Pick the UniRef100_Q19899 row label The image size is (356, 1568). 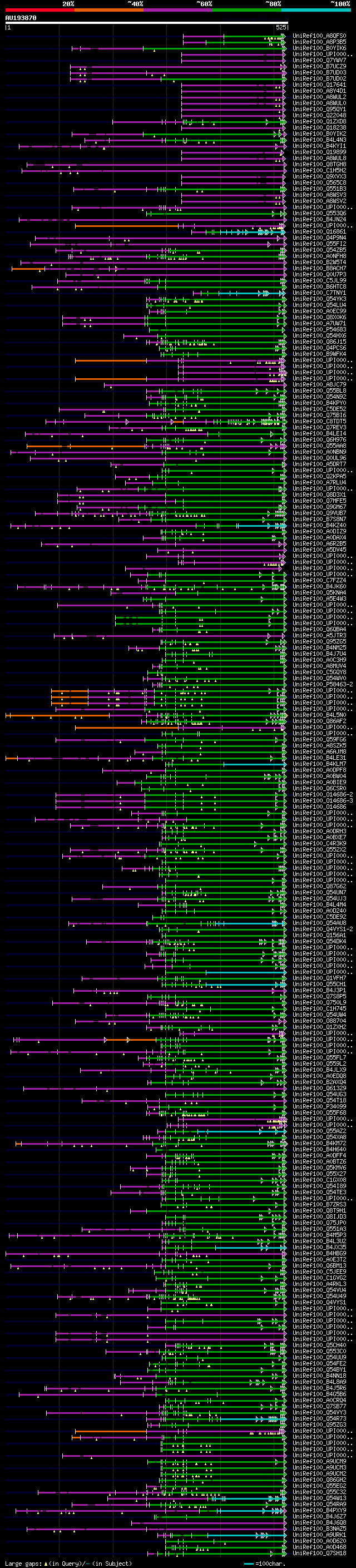coord(319,152)
